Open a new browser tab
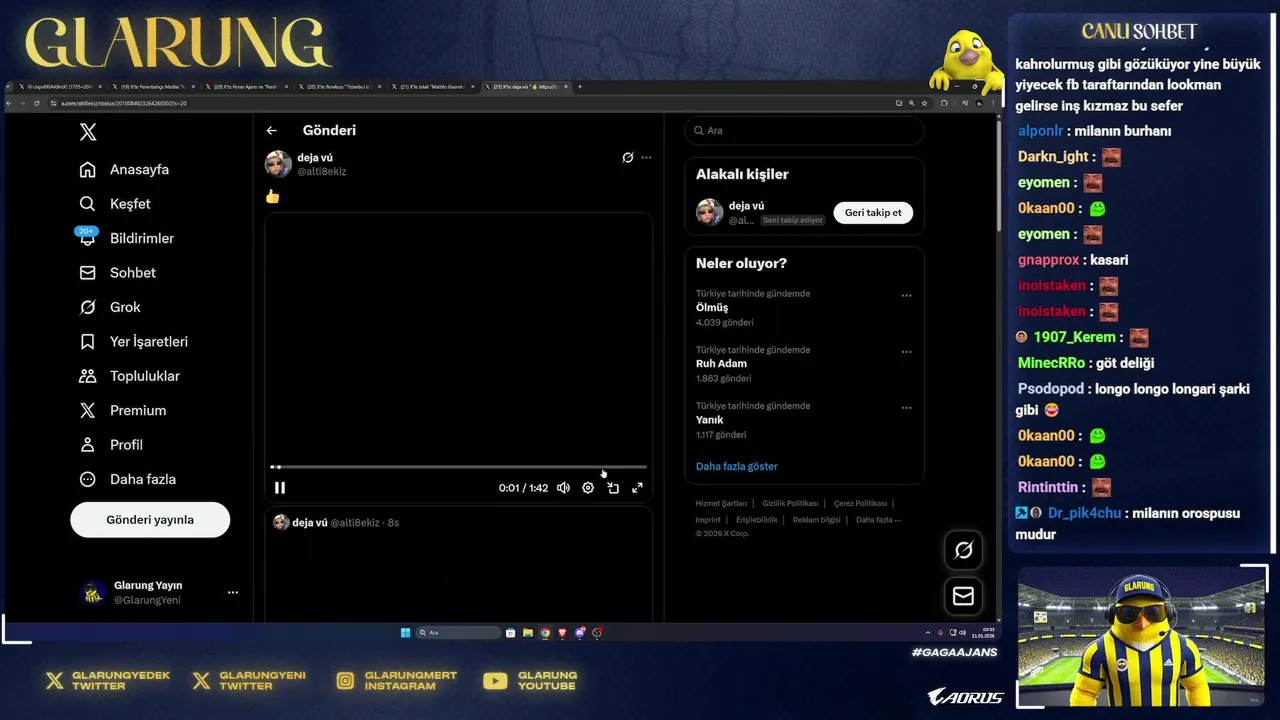Screen dimensions: 1280x720 tap(580, 87)
